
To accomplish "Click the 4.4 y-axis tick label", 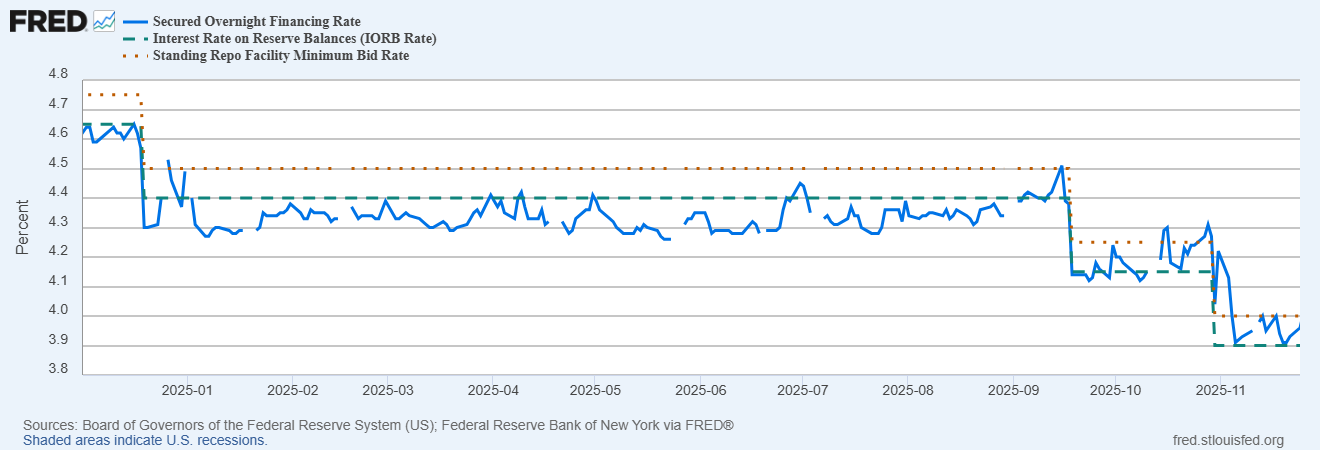I will point(58,193).
